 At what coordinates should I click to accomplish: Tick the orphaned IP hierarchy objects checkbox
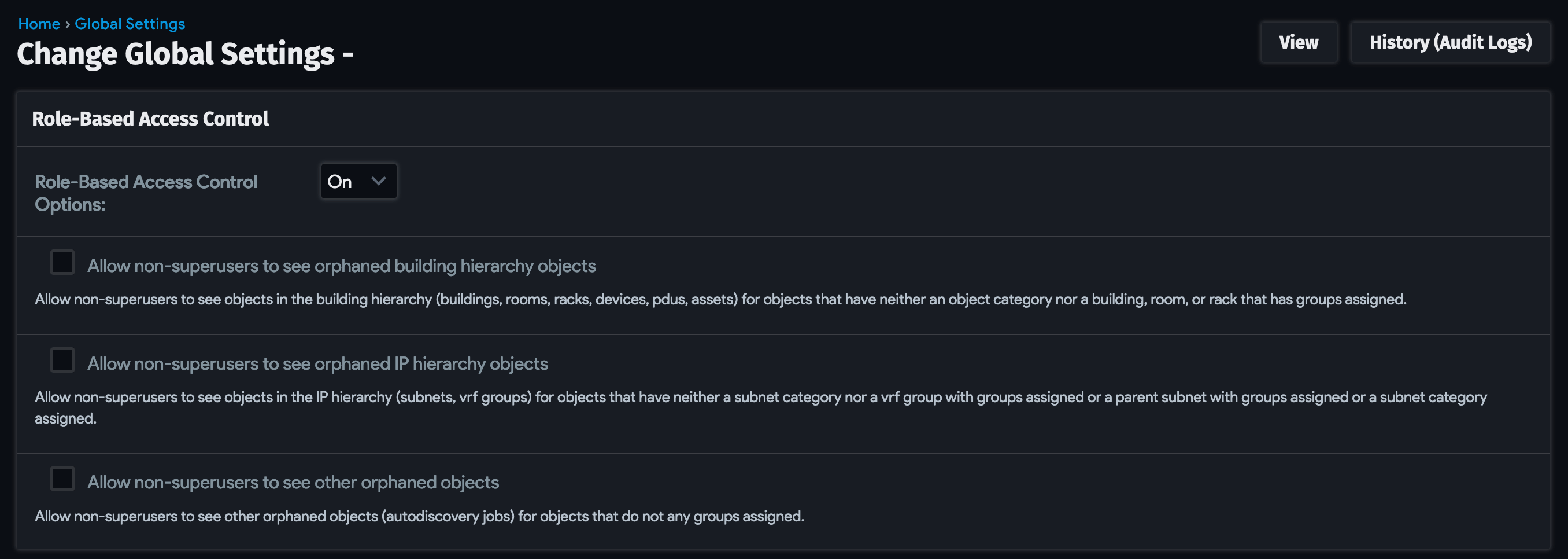pyautogui.click(x=62, y=360)
